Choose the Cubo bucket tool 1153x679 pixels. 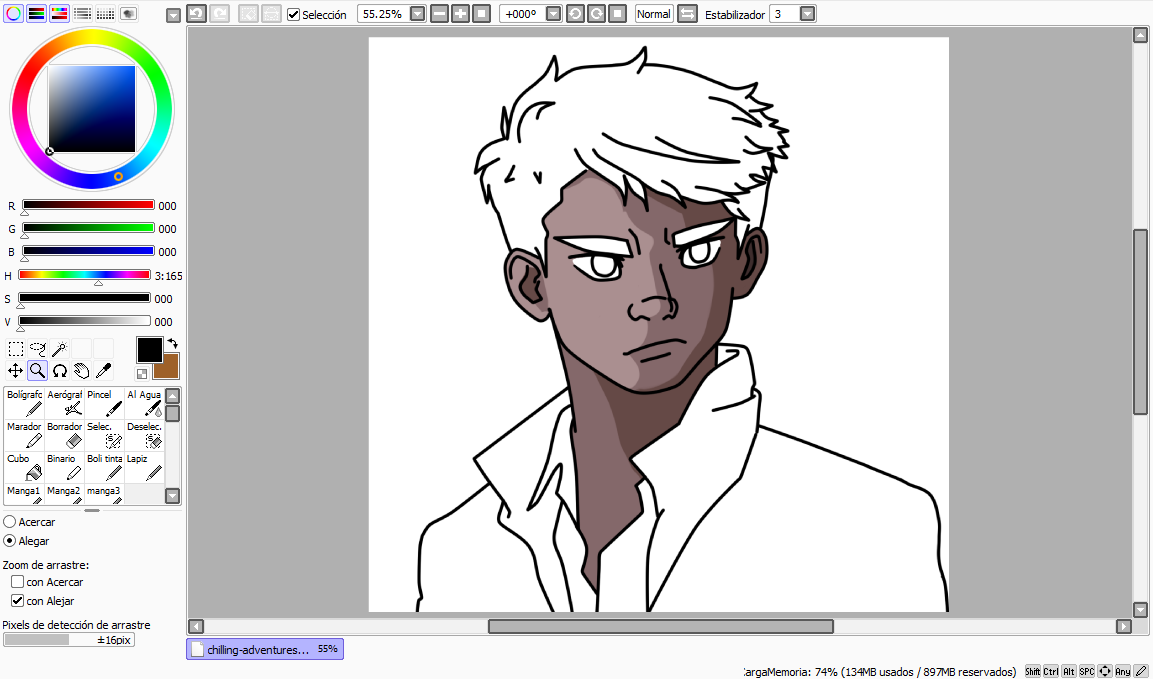(24, 467)
